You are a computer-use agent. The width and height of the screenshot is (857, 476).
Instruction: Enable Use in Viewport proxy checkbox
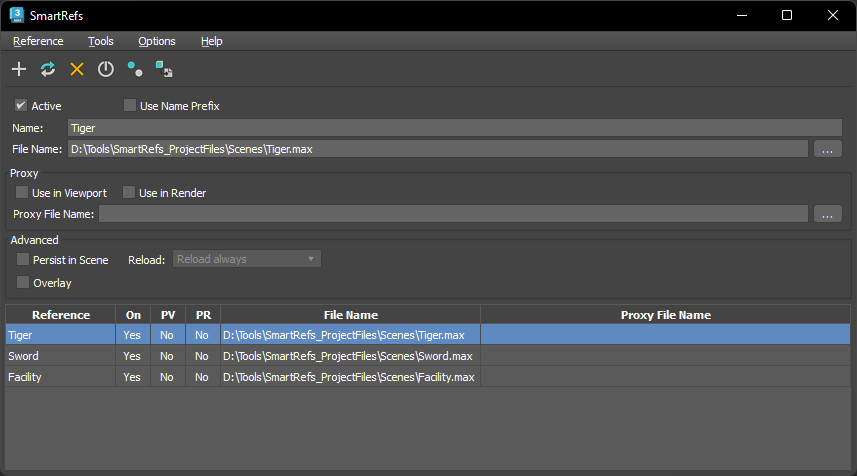(x=22, y=192)
